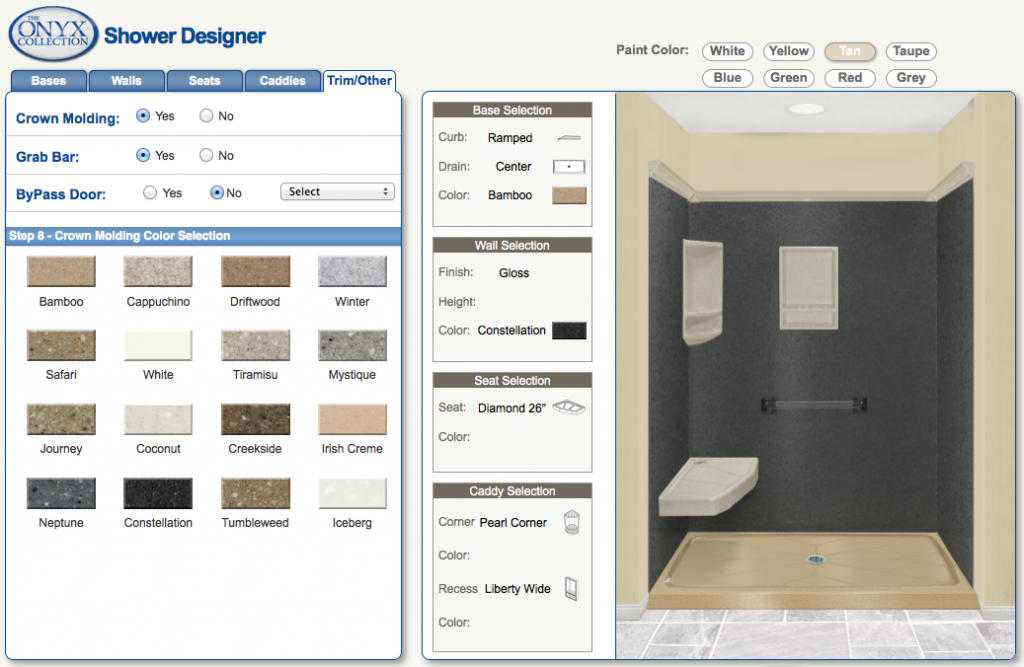Select No for ByPass Door

point(217,193)
